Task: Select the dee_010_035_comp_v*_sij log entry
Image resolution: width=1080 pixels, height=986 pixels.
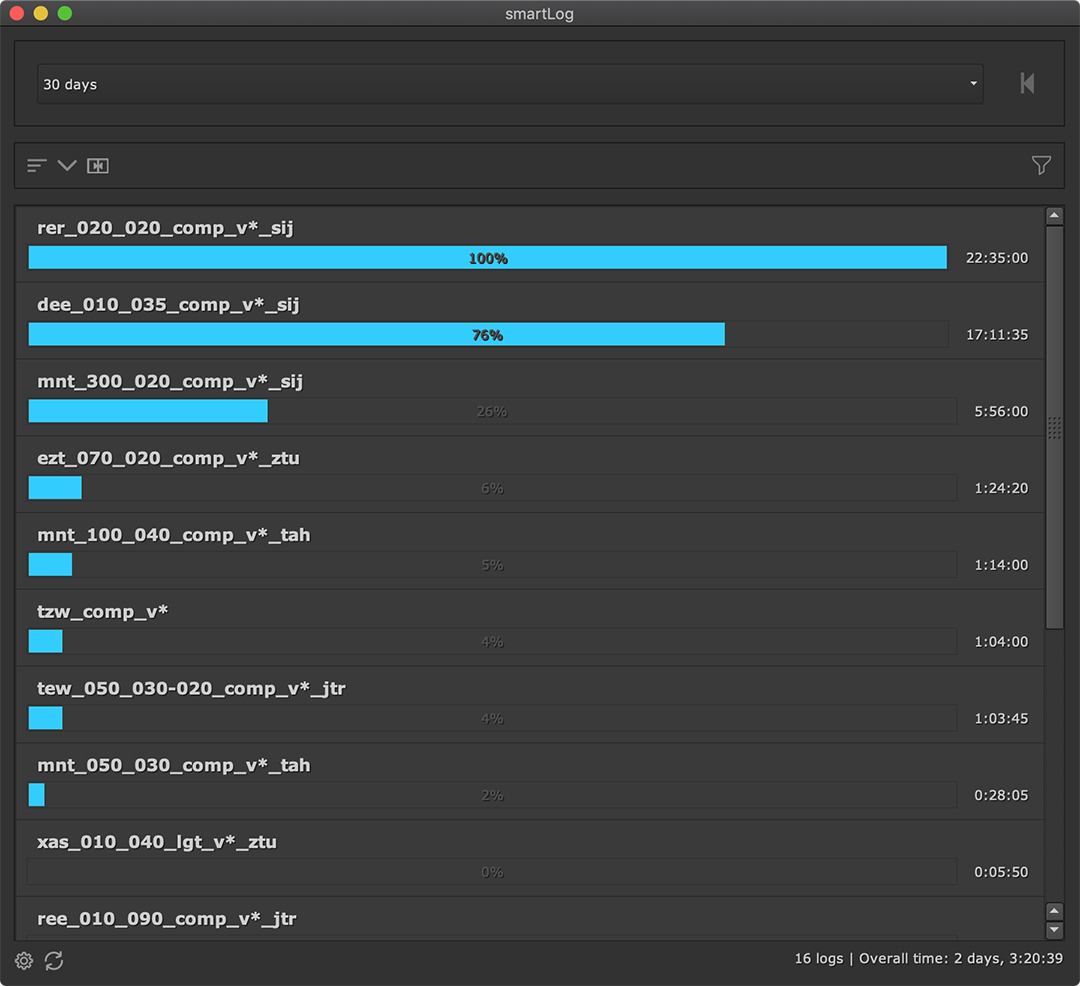Action: click(168, 305)
